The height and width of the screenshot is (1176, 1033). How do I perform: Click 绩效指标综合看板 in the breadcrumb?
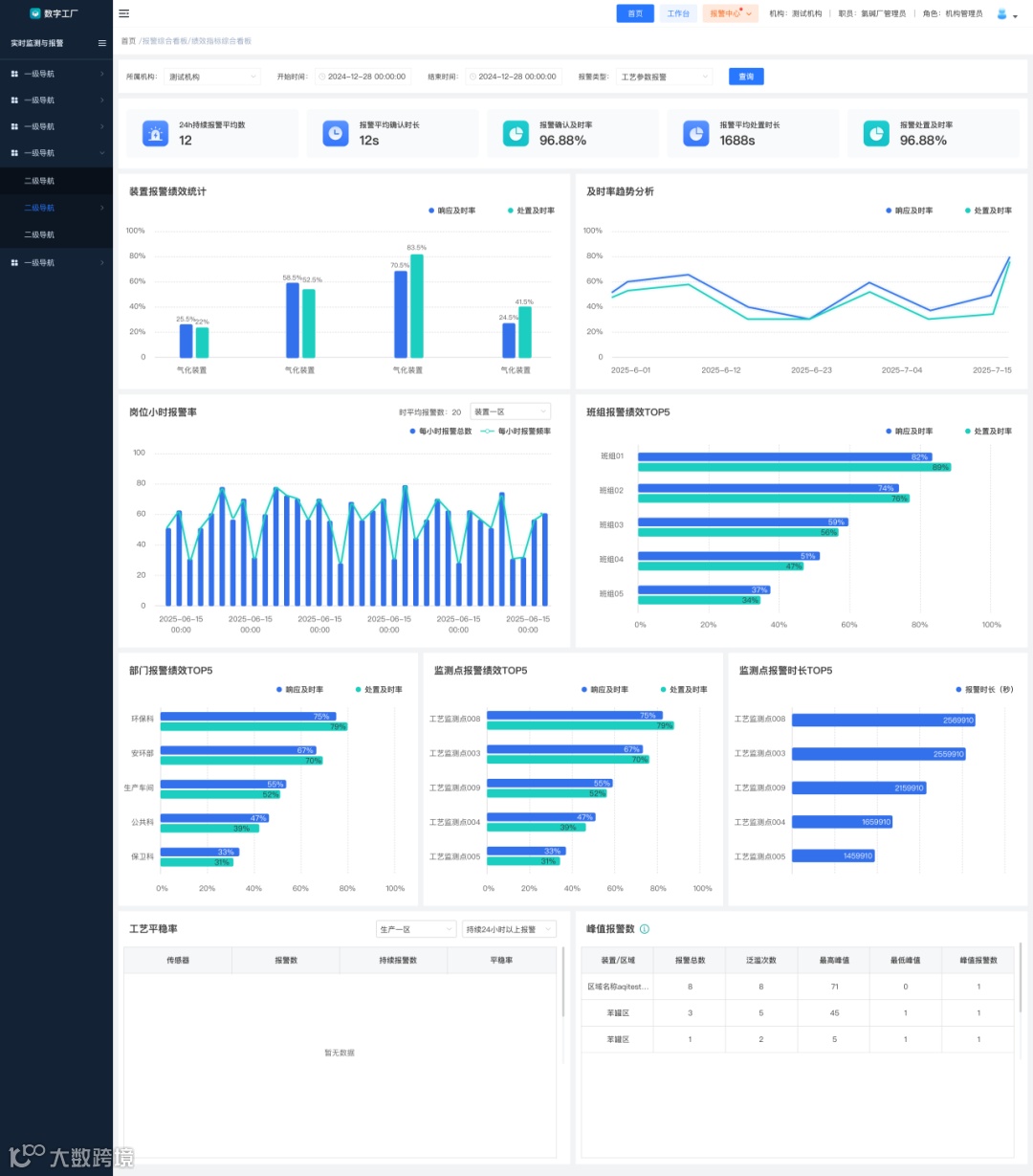pyautogui.click(x=221, y=41)
